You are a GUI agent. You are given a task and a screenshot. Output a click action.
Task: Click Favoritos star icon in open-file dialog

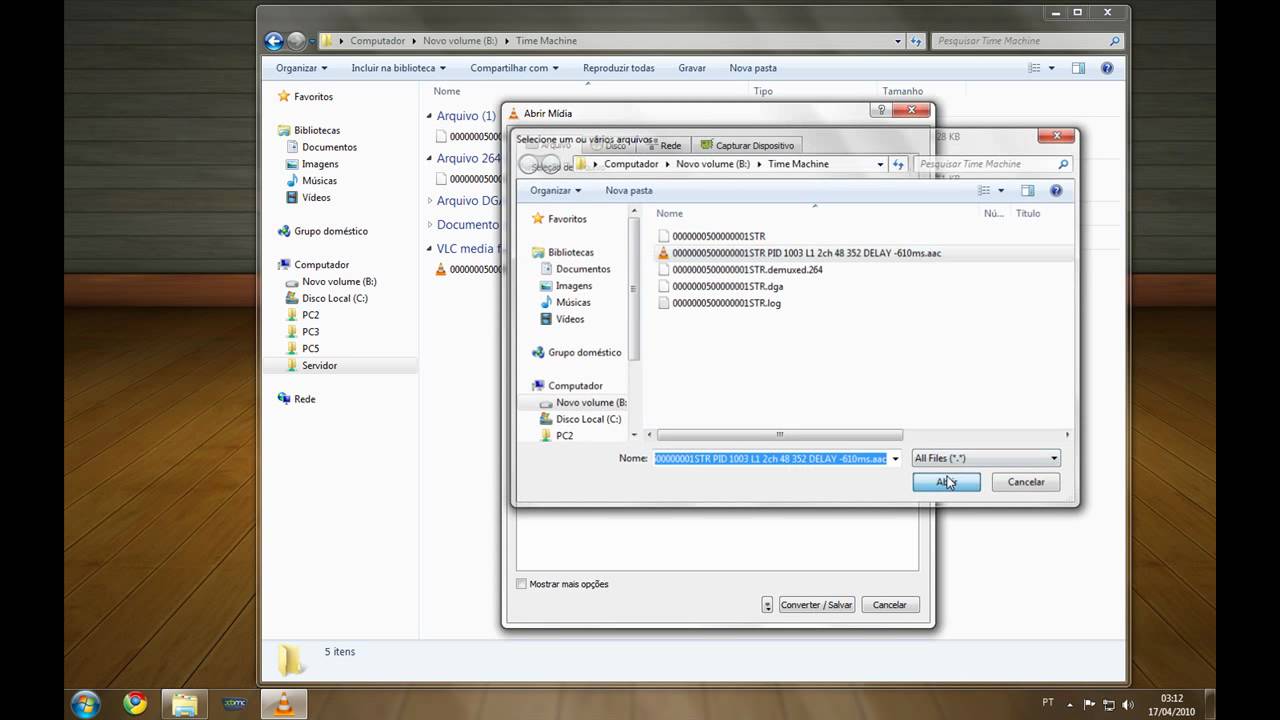pos(538,218)
